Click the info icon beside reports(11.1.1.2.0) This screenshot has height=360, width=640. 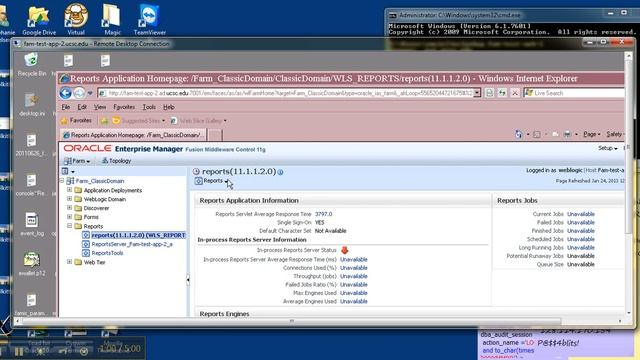[280, 172]
